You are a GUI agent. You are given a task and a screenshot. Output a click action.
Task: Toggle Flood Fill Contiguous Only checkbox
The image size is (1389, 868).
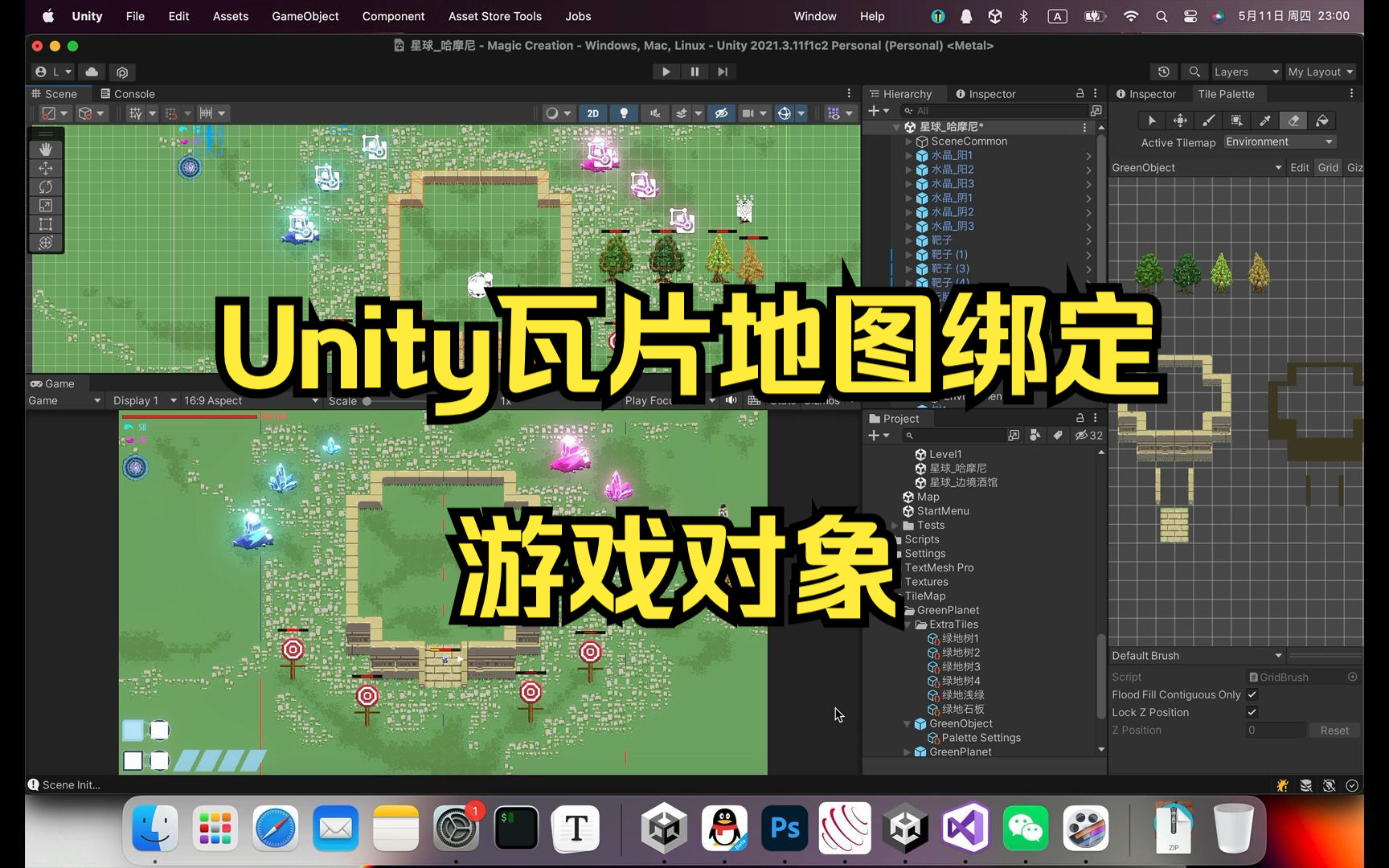[1252, 694]
